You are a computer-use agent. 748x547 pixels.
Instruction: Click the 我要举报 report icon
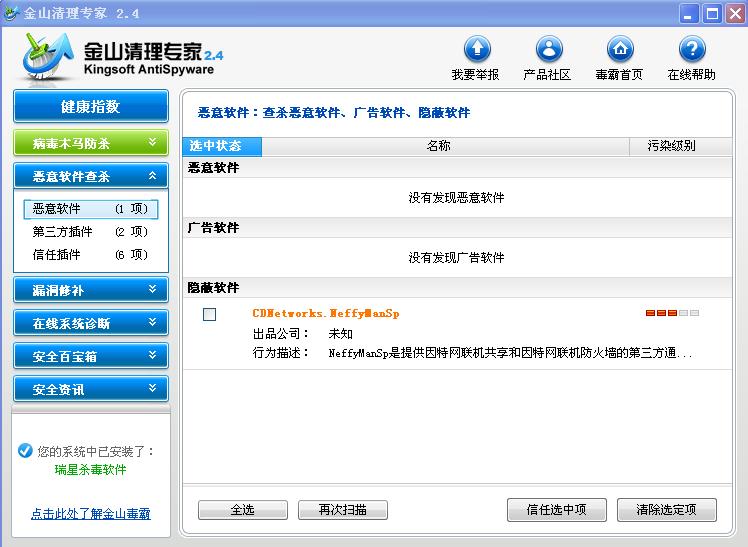(x=477, y=49)
